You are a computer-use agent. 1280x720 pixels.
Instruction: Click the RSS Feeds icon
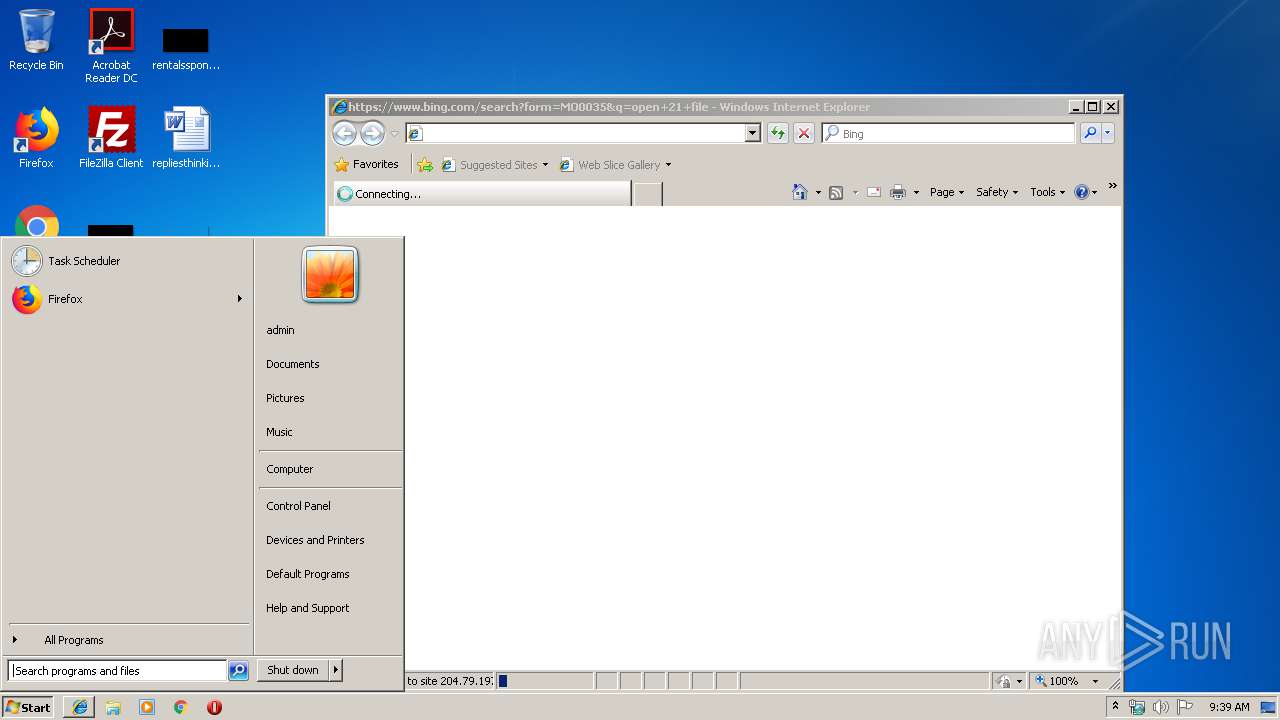point(836,192)
